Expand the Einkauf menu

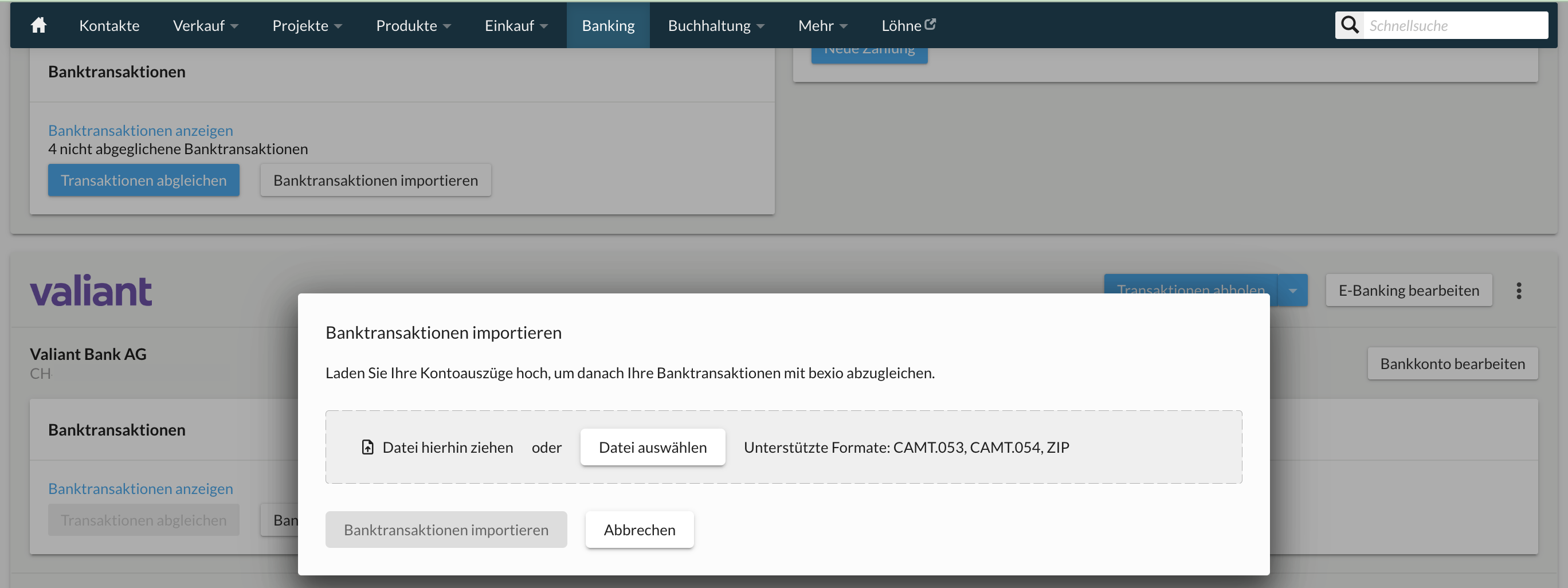pos(516,26)
